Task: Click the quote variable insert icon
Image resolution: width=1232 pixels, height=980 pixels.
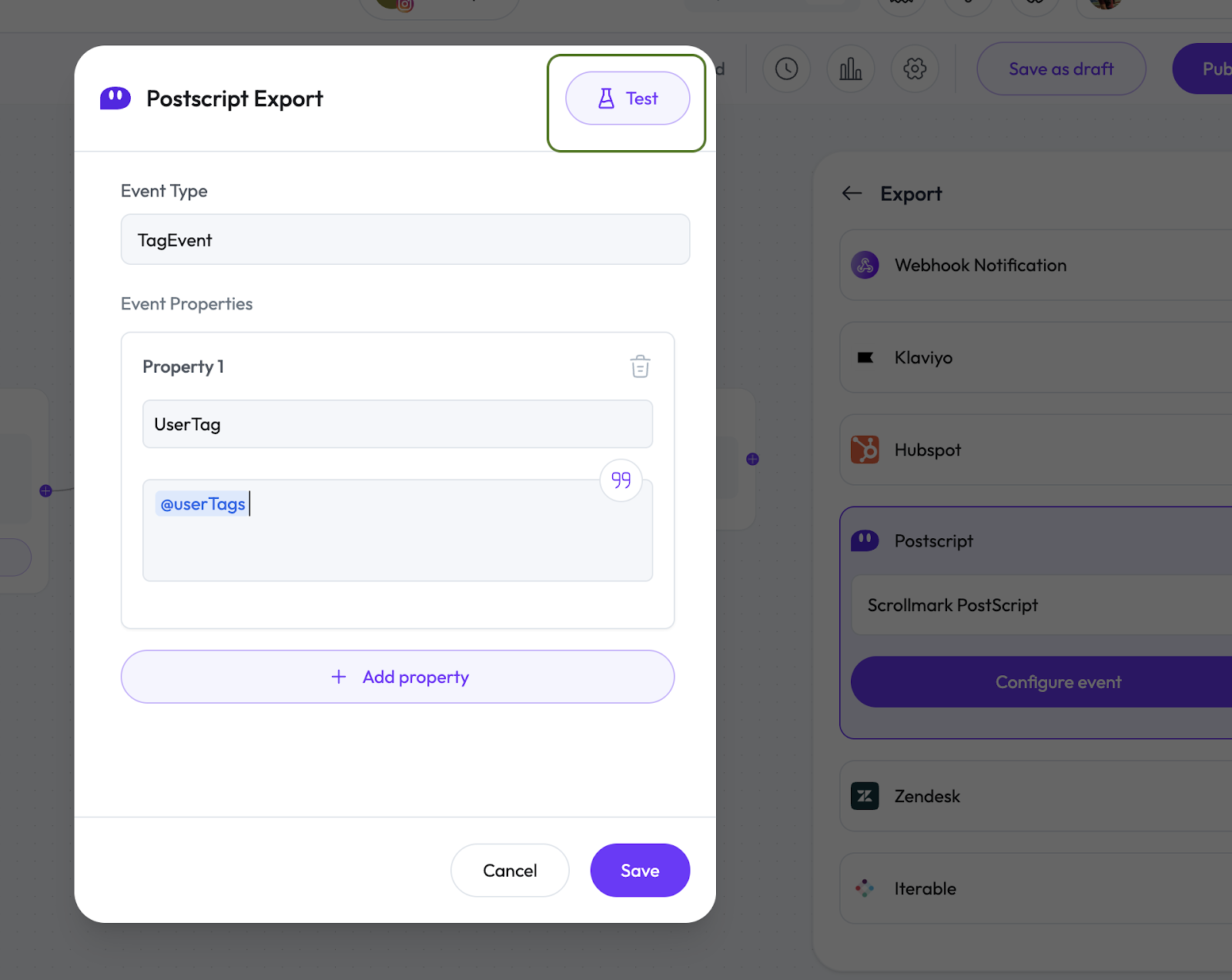Action: pyautogui.click(x=621, y=480)
